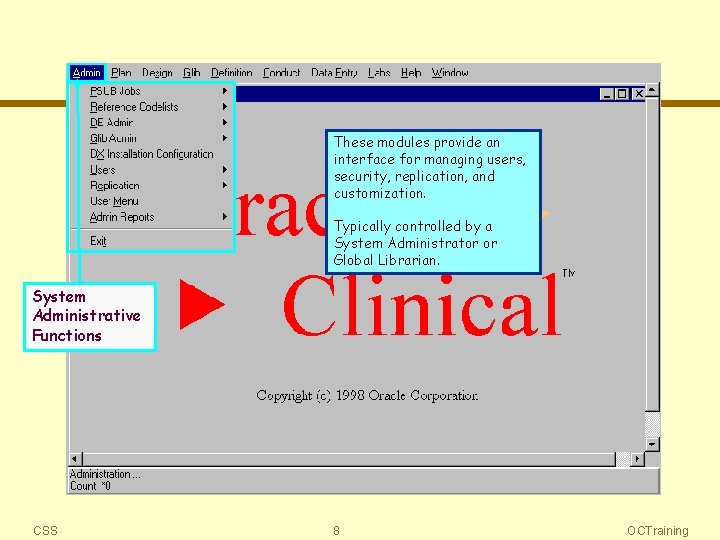720x540 pixels.
Task: Open the Labs menu
Action: 379,73
